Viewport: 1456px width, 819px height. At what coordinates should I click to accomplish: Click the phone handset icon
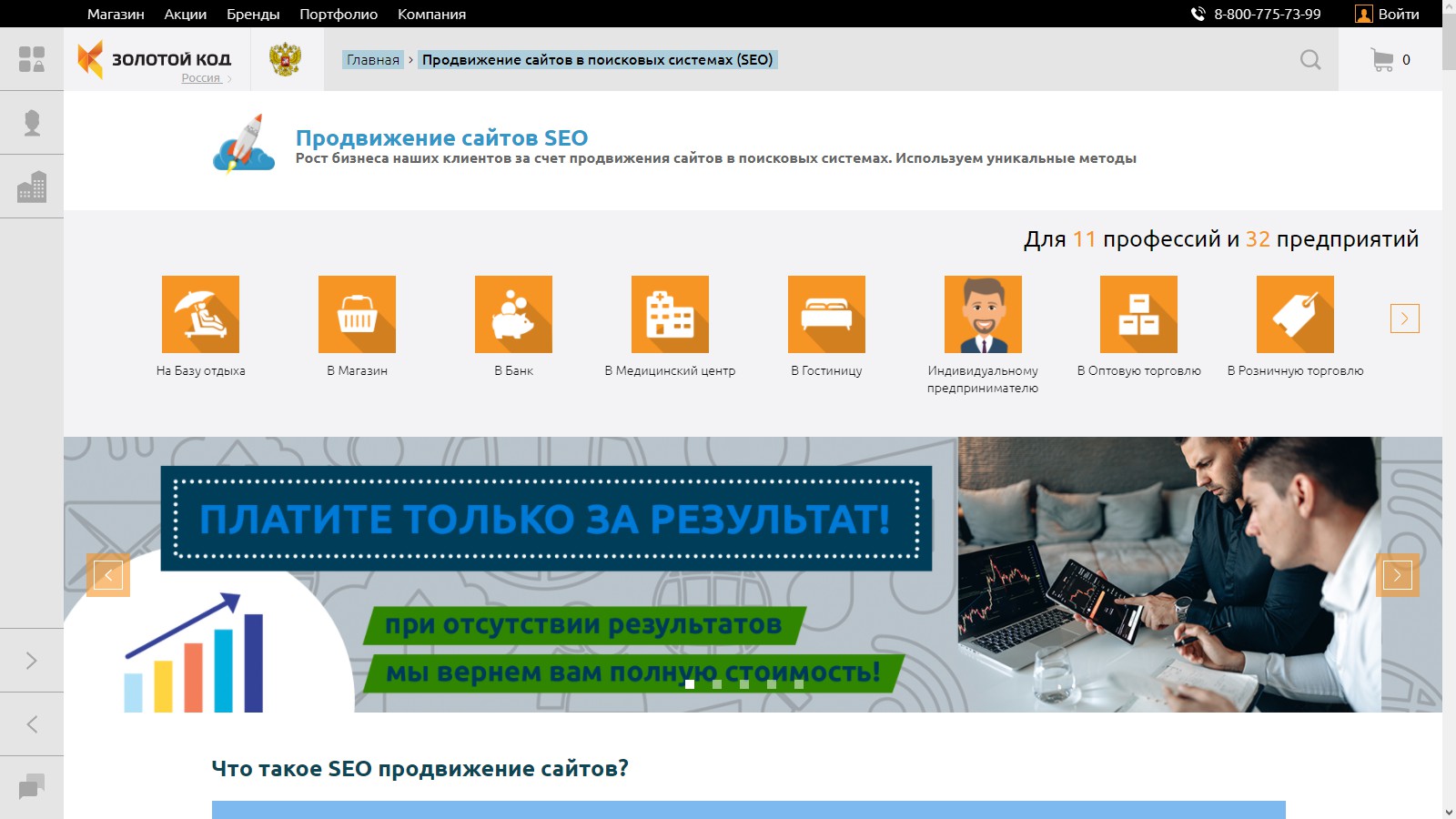[x=1198, y=14]
